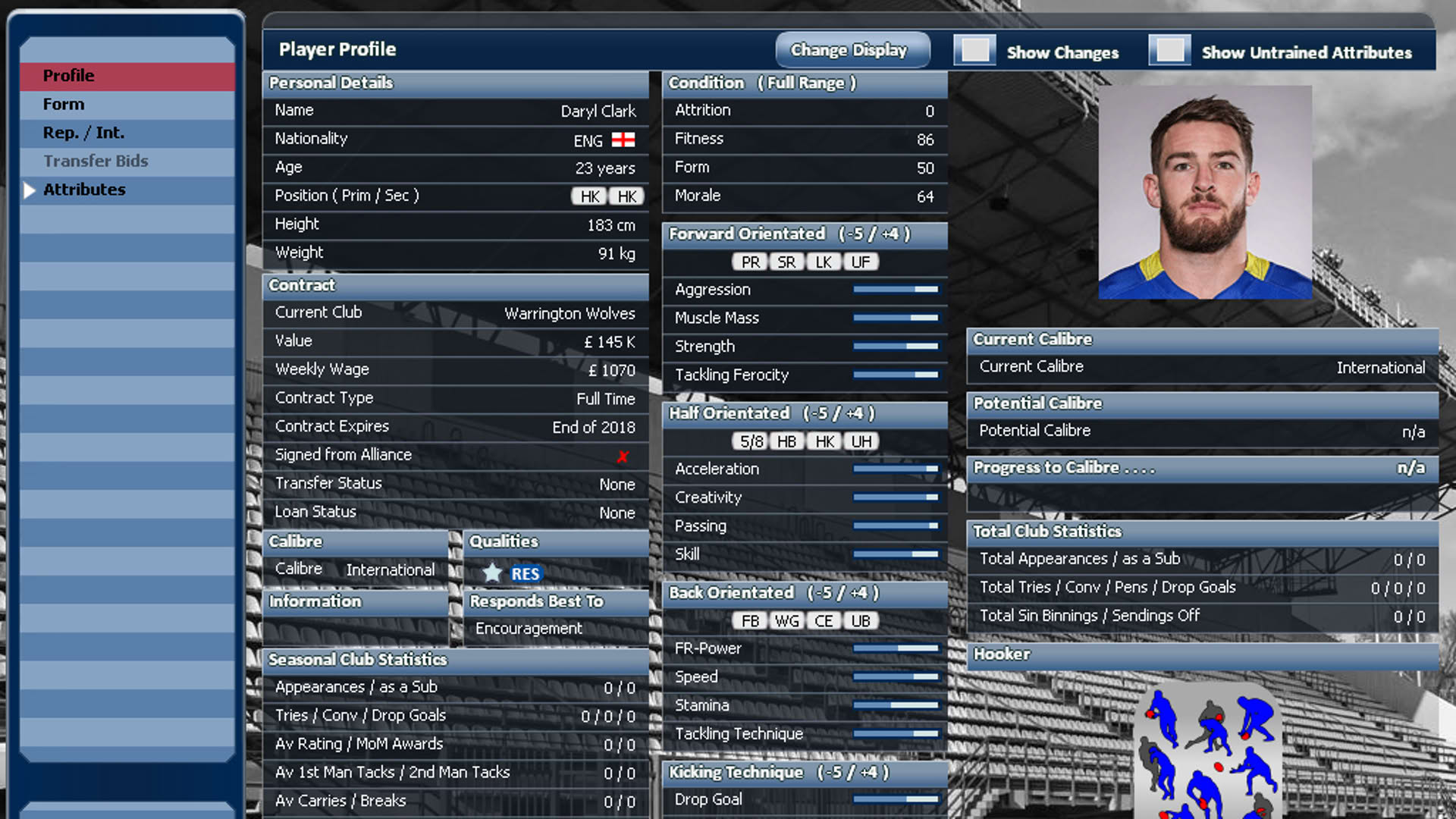Click the Acceleration attribute bar
This screenshot has width=1456, height=819.
(896, 469)
